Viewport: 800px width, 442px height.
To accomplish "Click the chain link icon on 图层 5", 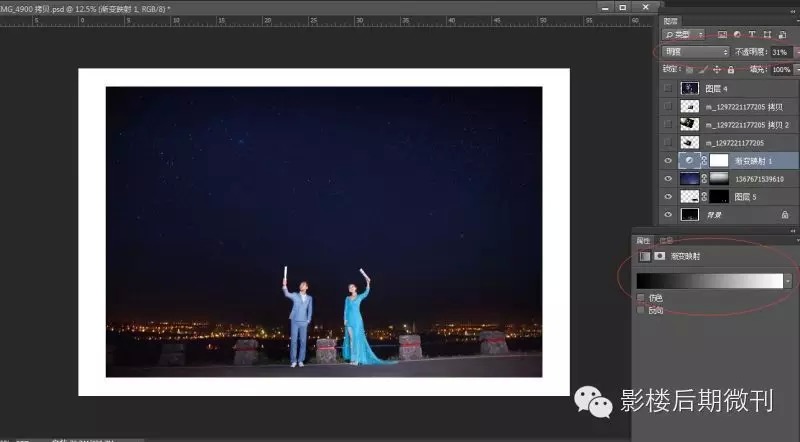I will point(704,197).
